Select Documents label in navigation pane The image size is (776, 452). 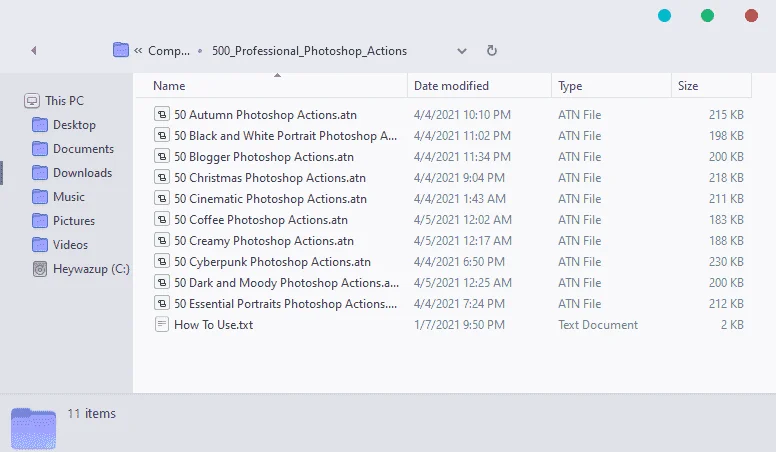click(x=83, y=149)
